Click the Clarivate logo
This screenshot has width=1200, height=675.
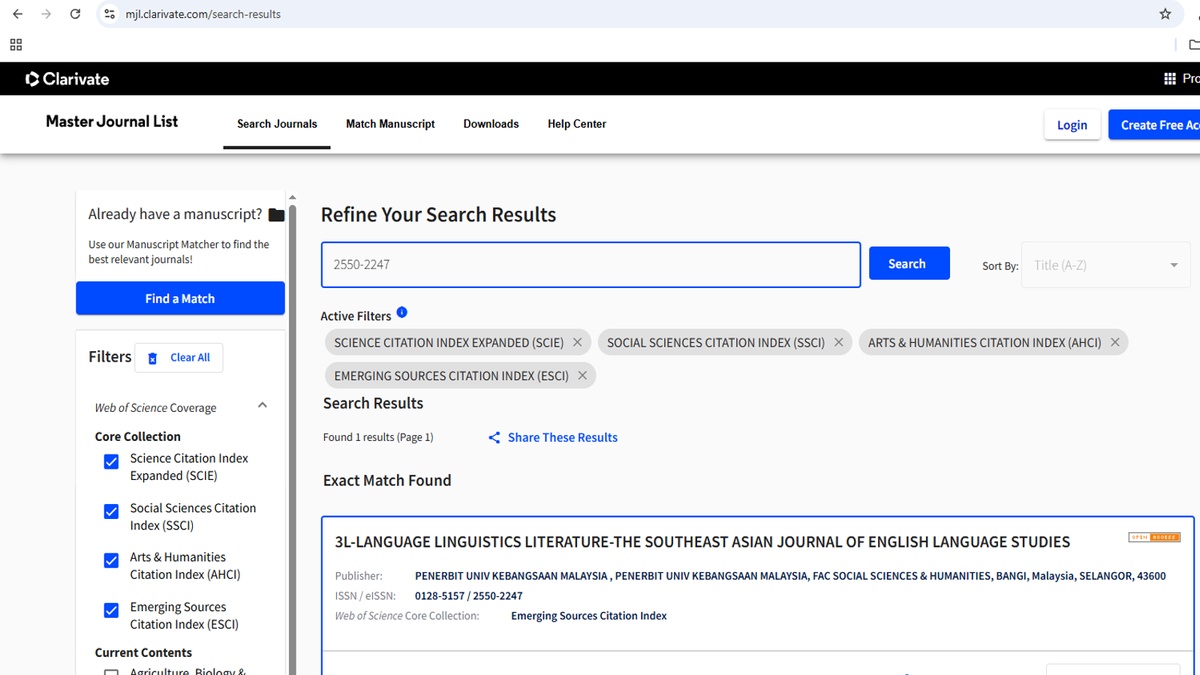(x=67, y=79)
